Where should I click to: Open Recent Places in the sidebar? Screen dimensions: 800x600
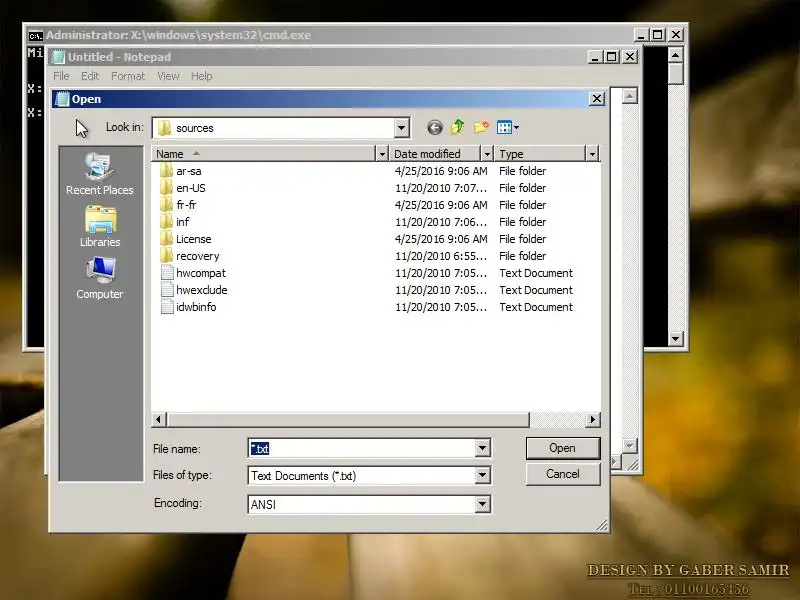[x=100, y=173]
